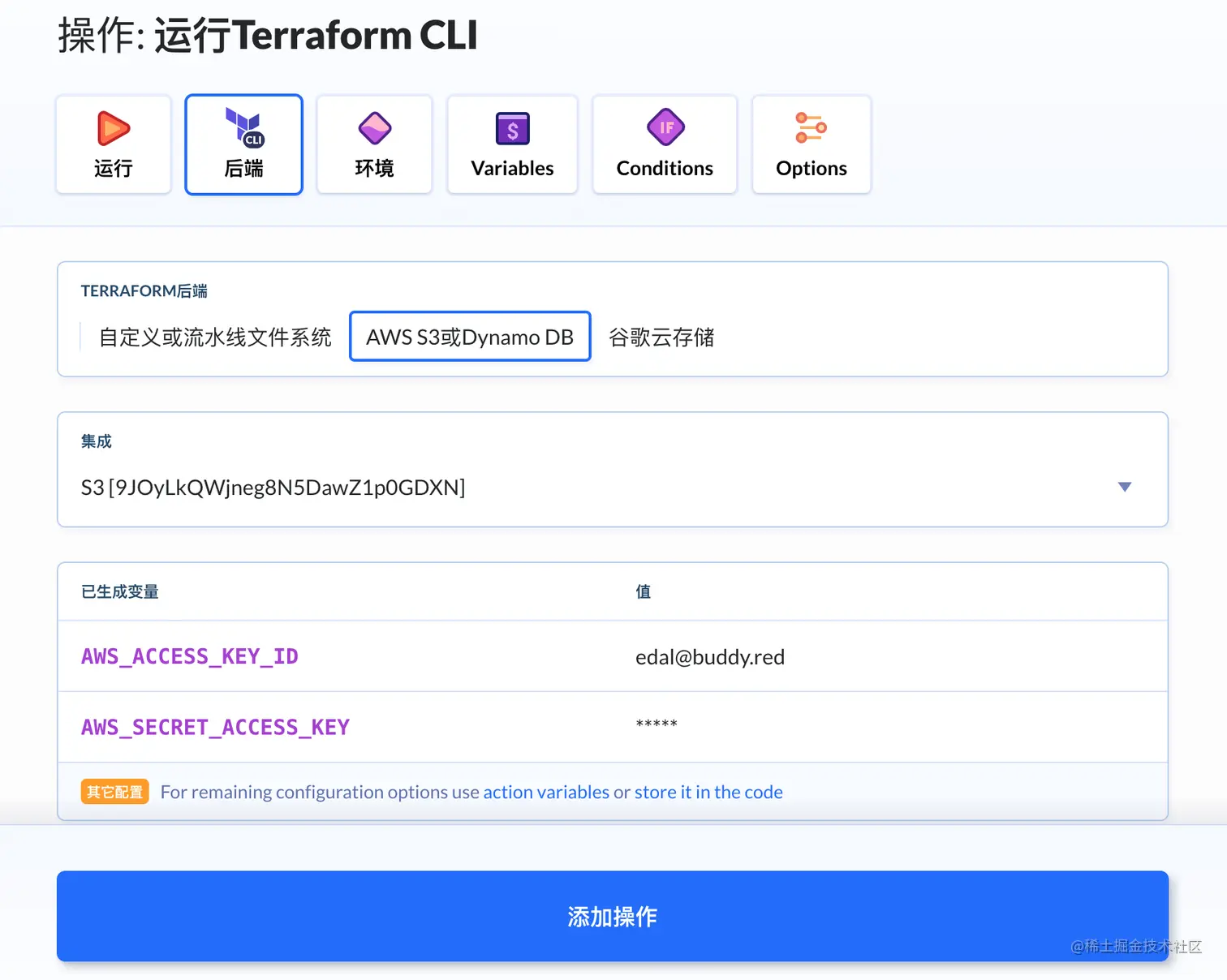Click the Terraform CLI logo icon
Image resolution: width=1227 pixels, height=980 pixels.
(x=244, y=128)
